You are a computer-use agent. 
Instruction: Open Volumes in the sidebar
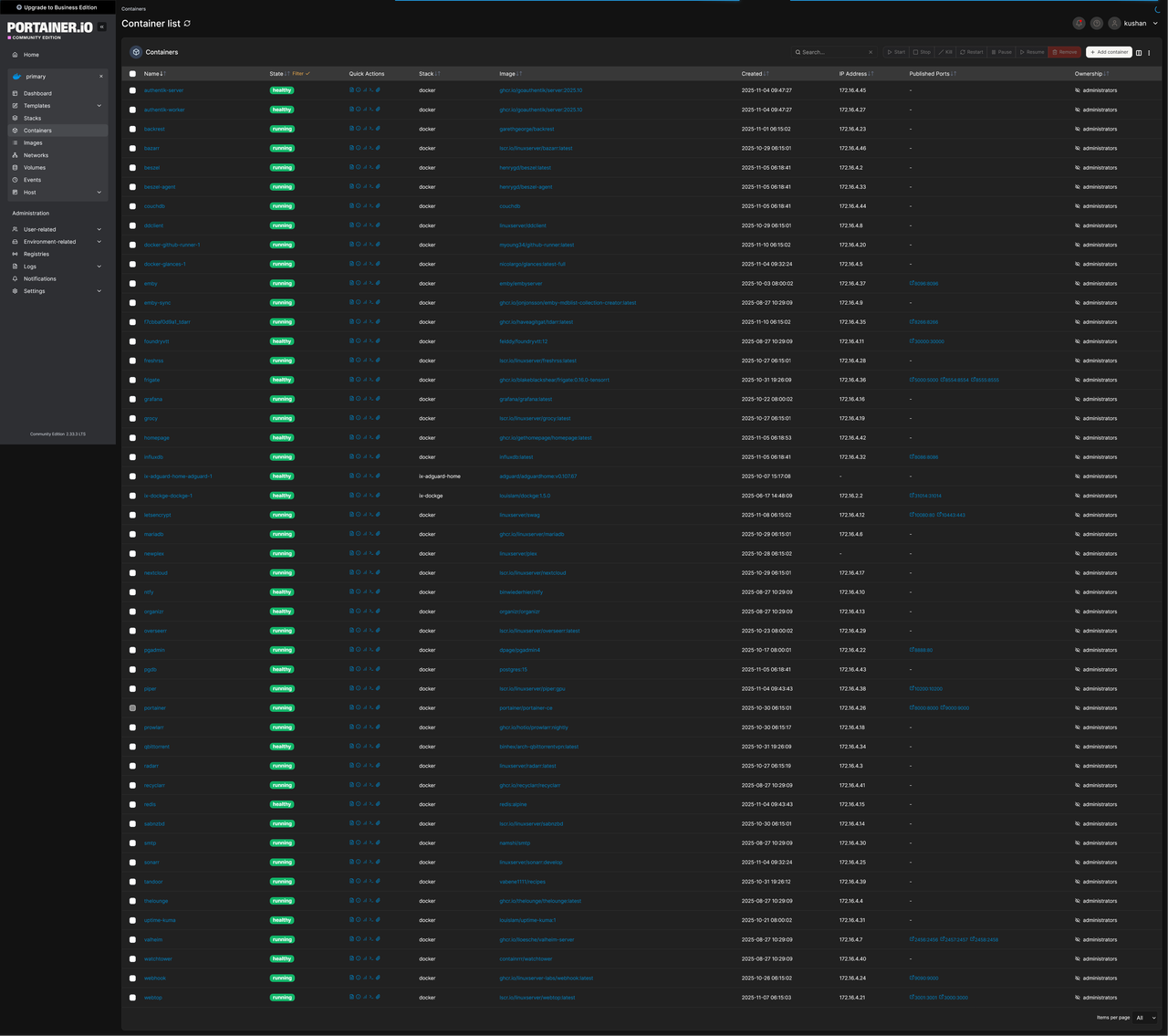tap(35, 168)
